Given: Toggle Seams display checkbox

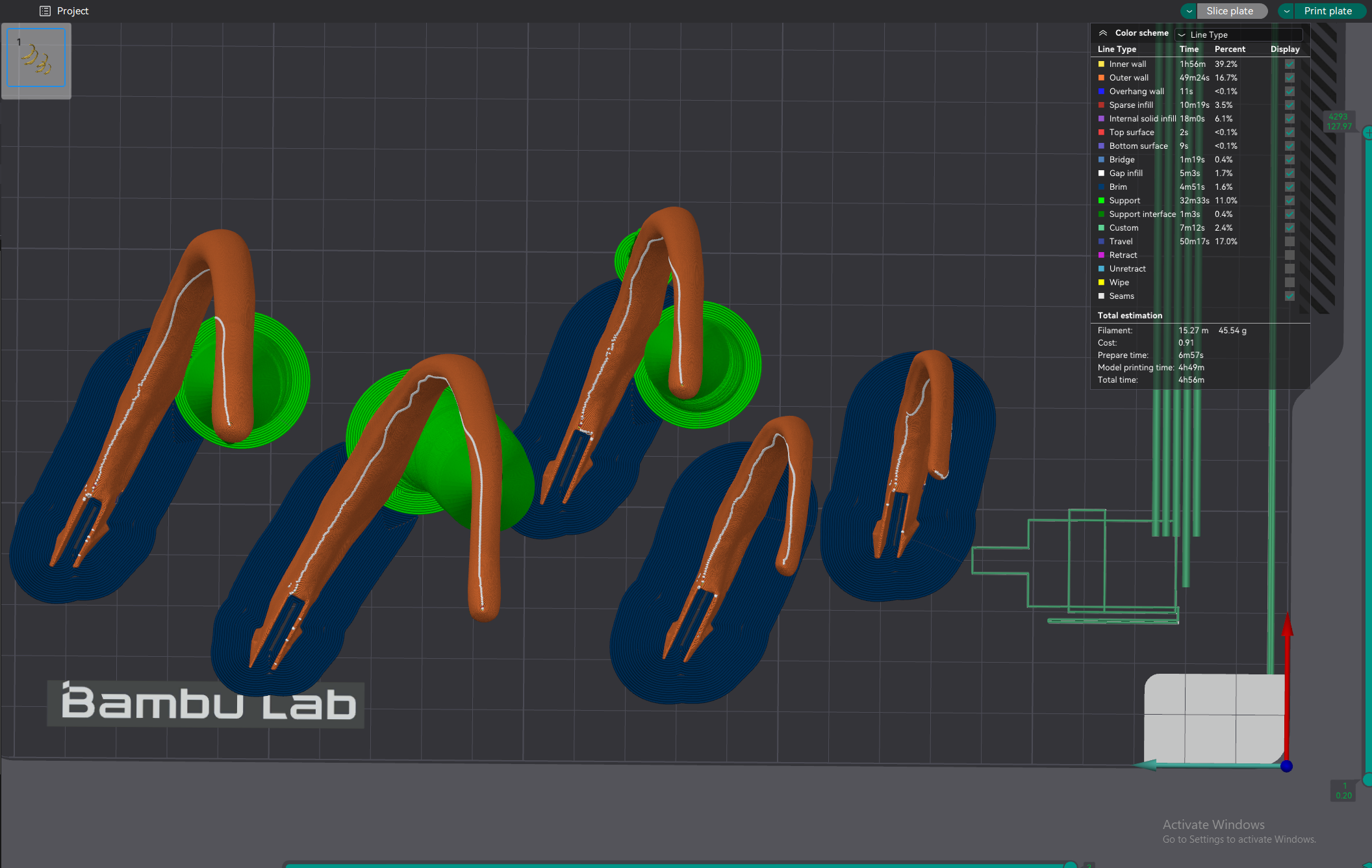Looking at the screenshot, I should click(1289, 296).
